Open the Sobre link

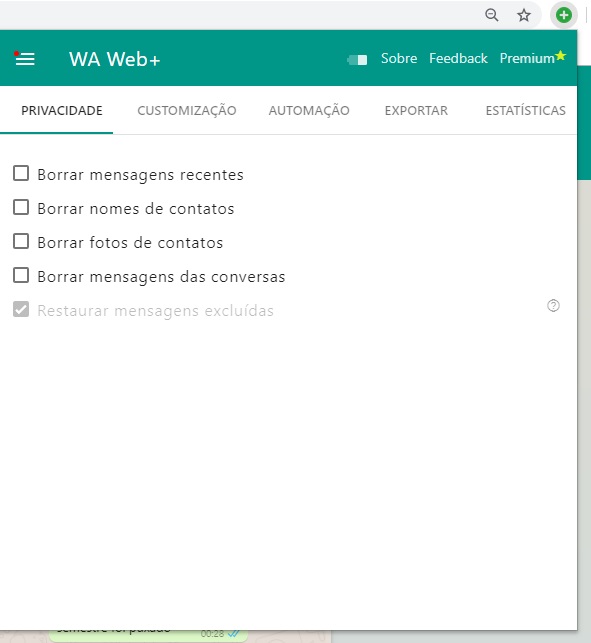(399, 58)
